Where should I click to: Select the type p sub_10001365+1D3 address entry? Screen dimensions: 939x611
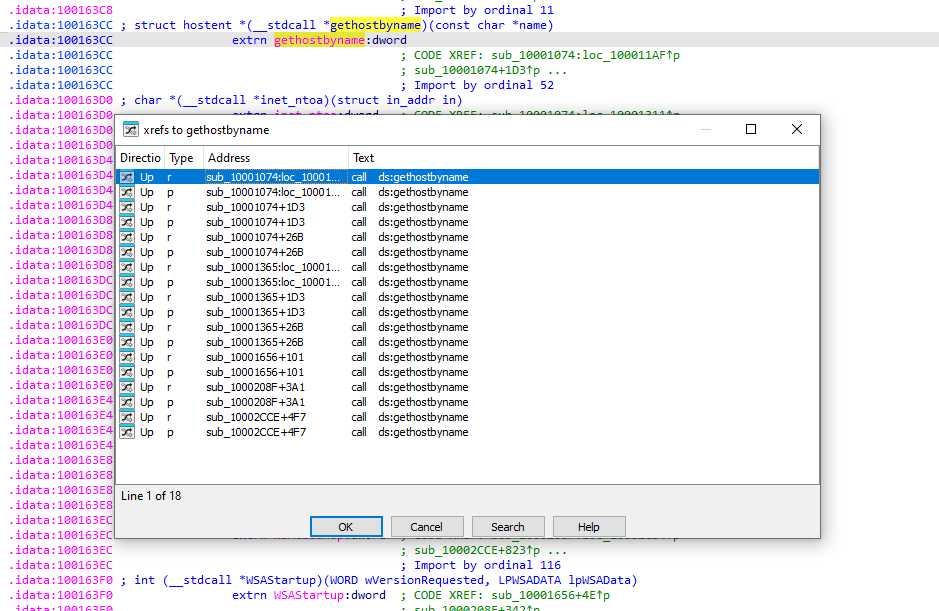(256, 312)
